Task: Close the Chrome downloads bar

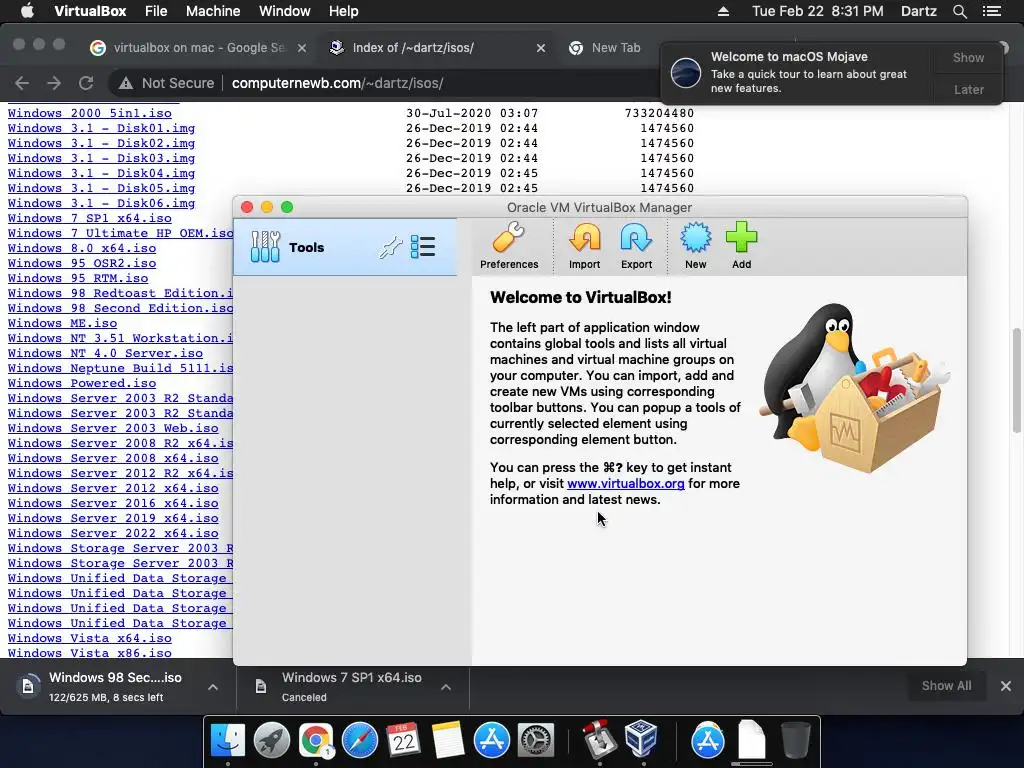Action: point(1006,686)
